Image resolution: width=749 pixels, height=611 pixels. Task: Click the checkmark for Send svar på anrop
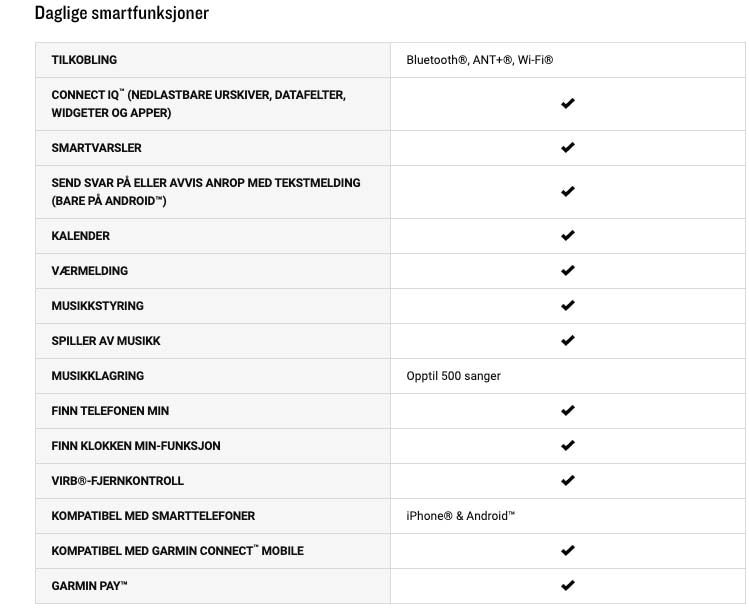(567, 192)
